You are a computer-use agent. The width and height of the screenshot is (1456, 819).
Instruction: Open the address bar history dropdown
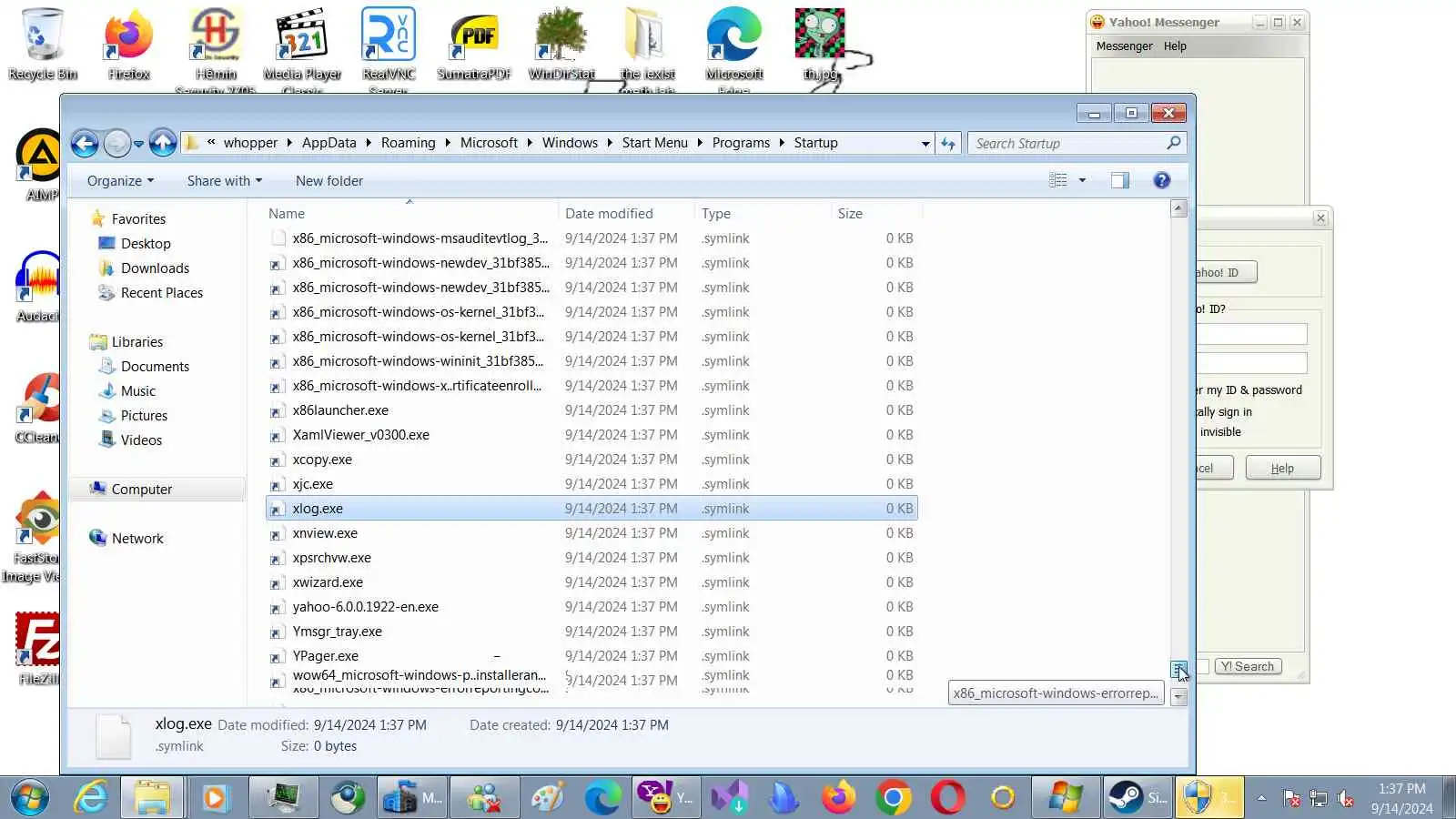pos(925,144)
